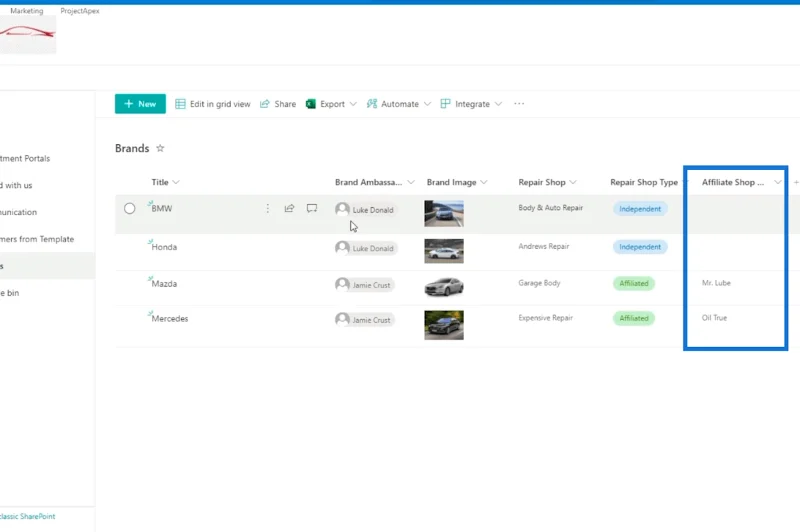This screenshot has width=800, height=532.
Task: Click Affiliated badge in Mazda row
Action: (634, 284)
